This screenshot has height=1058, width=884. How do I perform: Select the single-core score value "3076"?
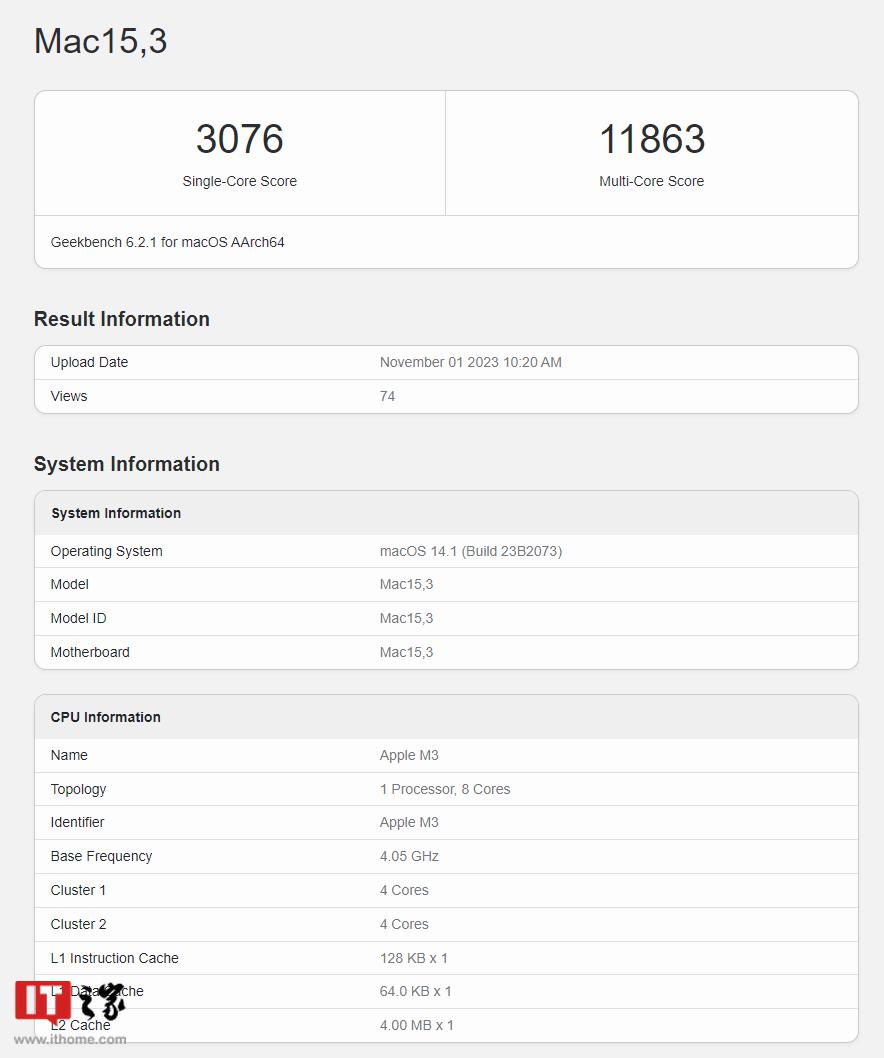click(x=240, y=139)
